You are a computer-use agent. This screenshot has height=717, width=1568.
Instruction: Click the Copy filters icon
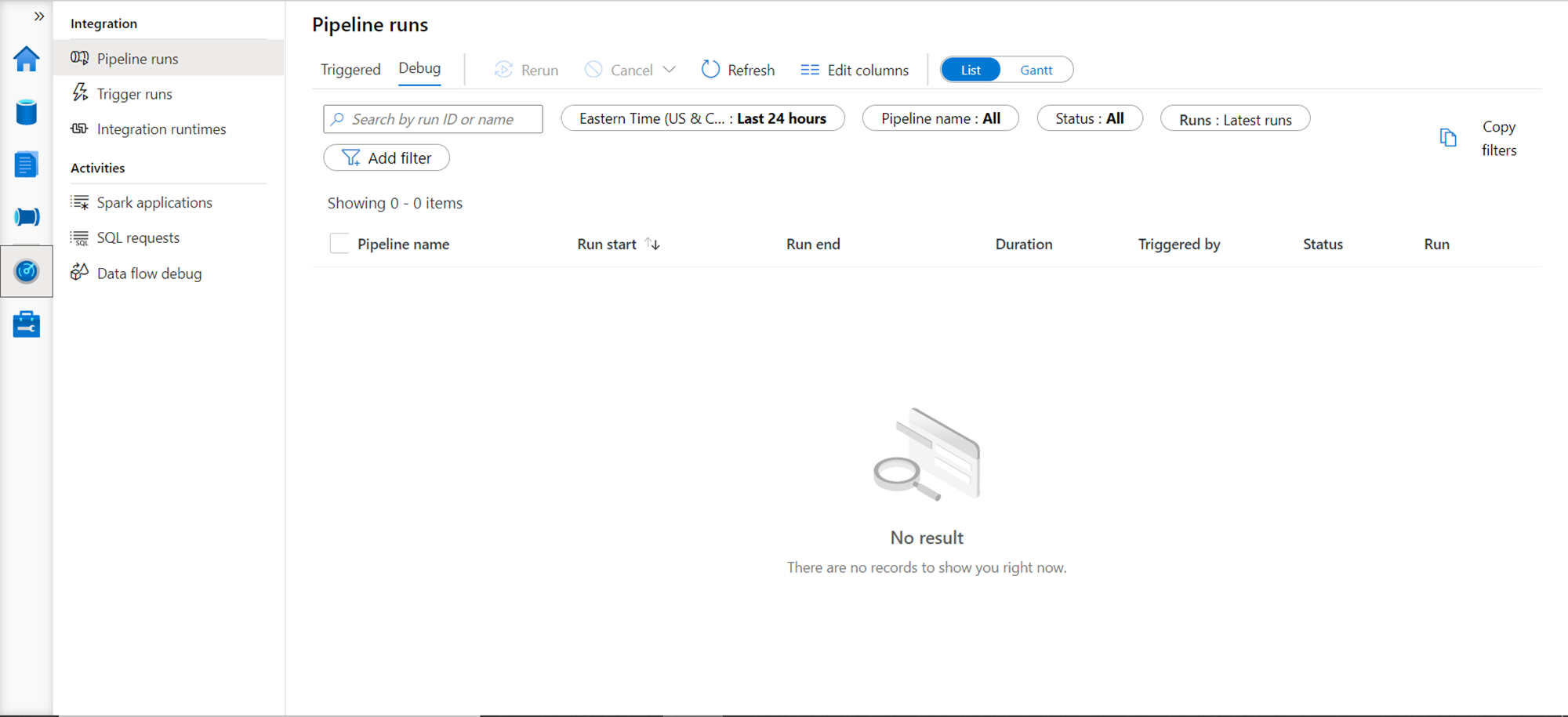1448,138
